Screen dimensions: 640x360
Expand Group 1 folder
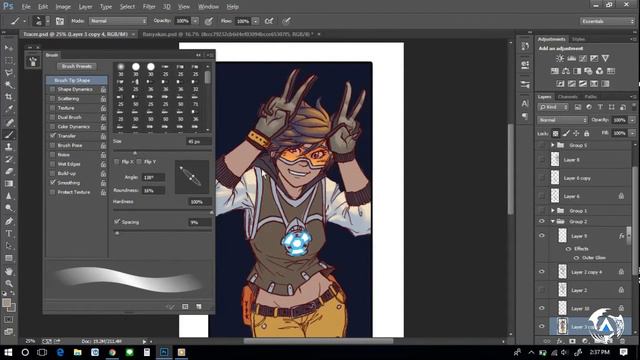(553, 211)
